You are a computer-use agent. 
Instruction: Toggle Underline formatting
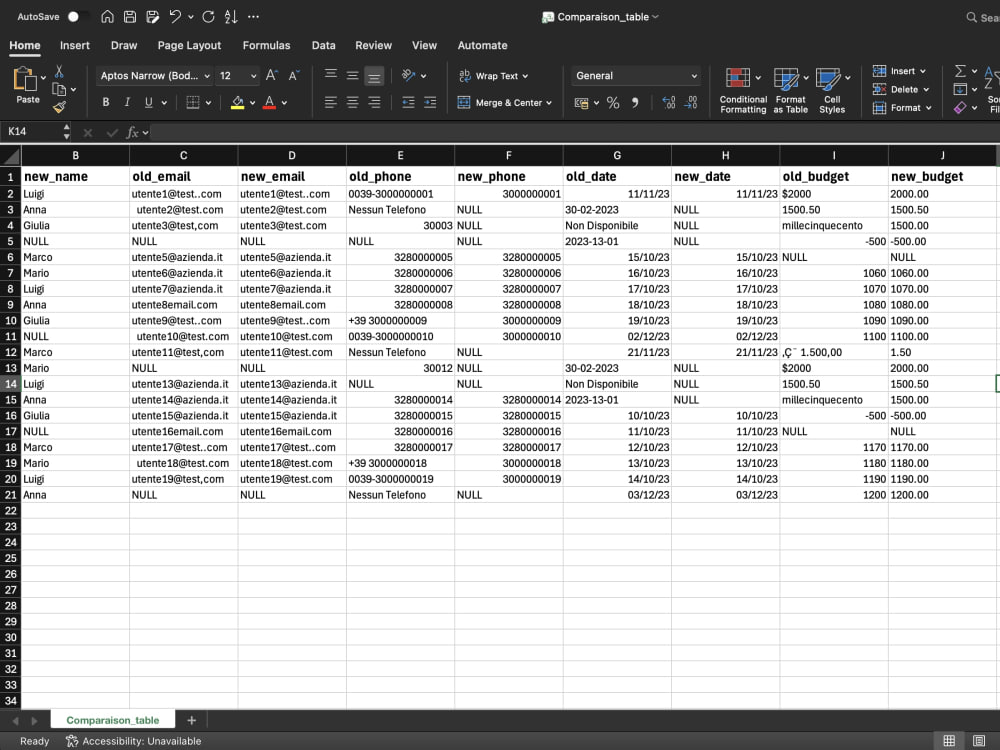pyautogui.click(x=149, y=102)
